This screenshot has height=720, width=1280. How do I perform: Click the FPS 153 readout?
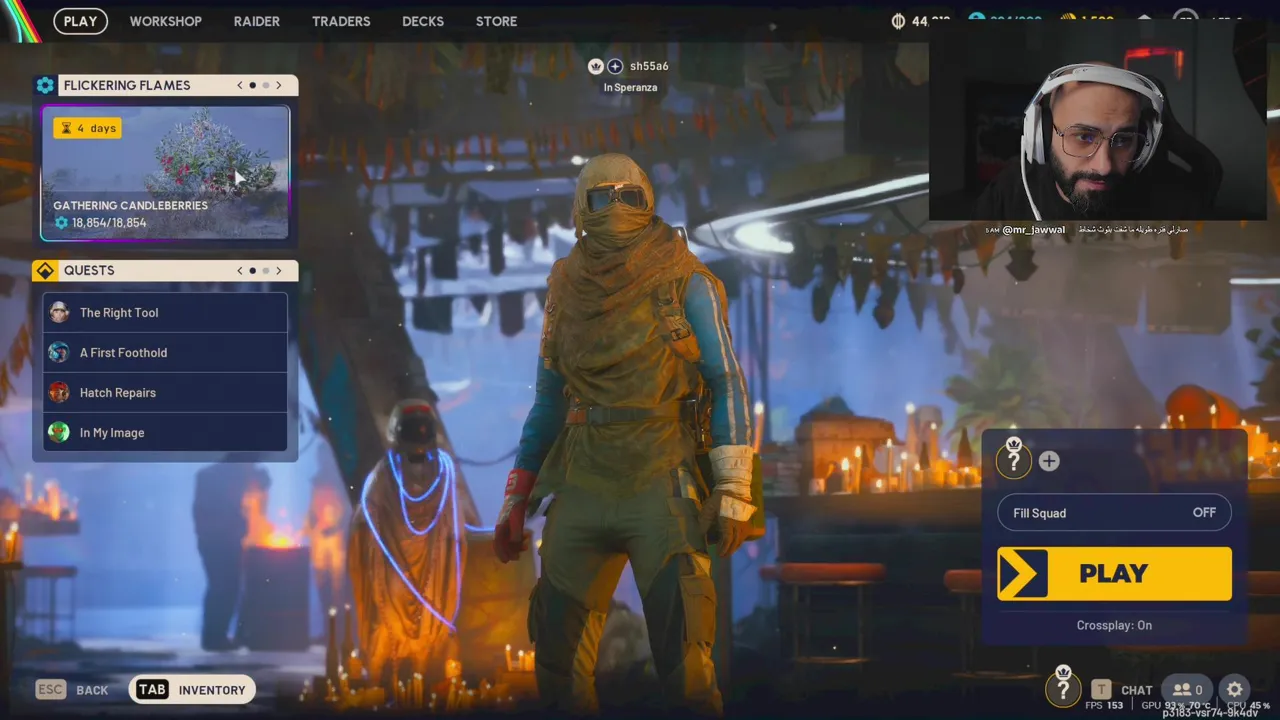click(x=1104, y=706)
